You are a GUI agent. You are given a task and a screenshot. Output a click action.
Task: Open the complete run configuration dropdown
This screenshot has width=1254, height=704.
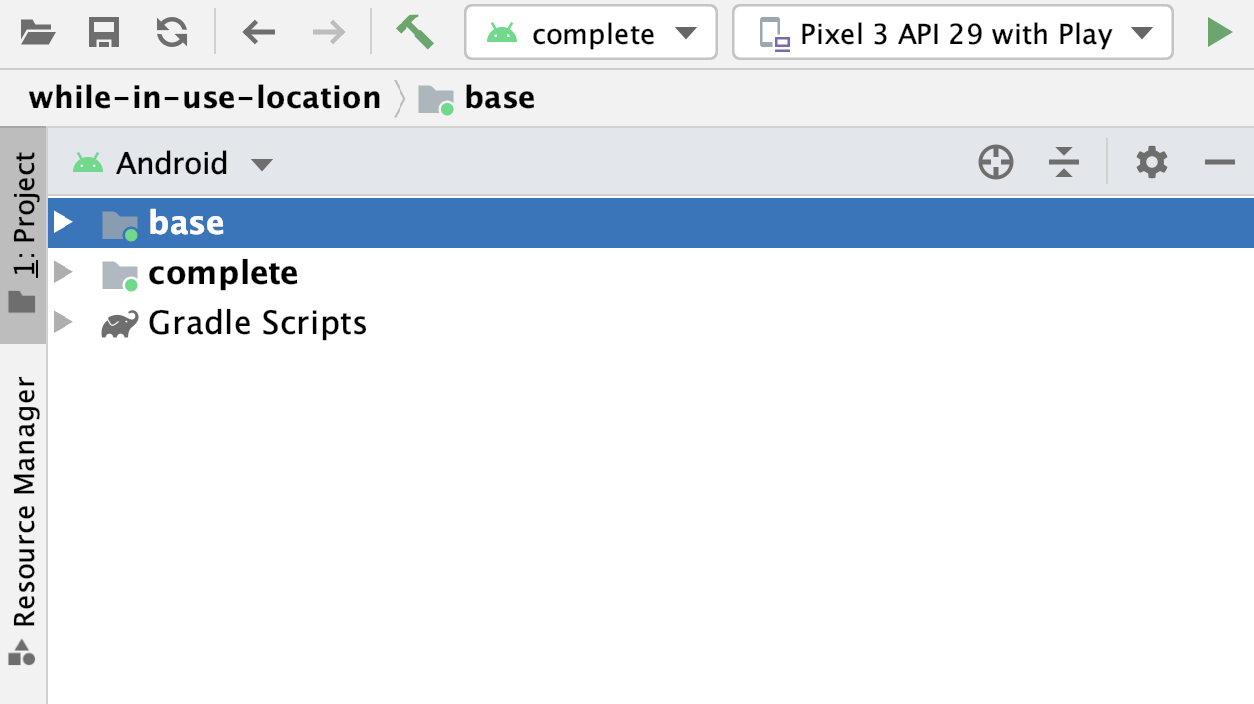[591, 33]
